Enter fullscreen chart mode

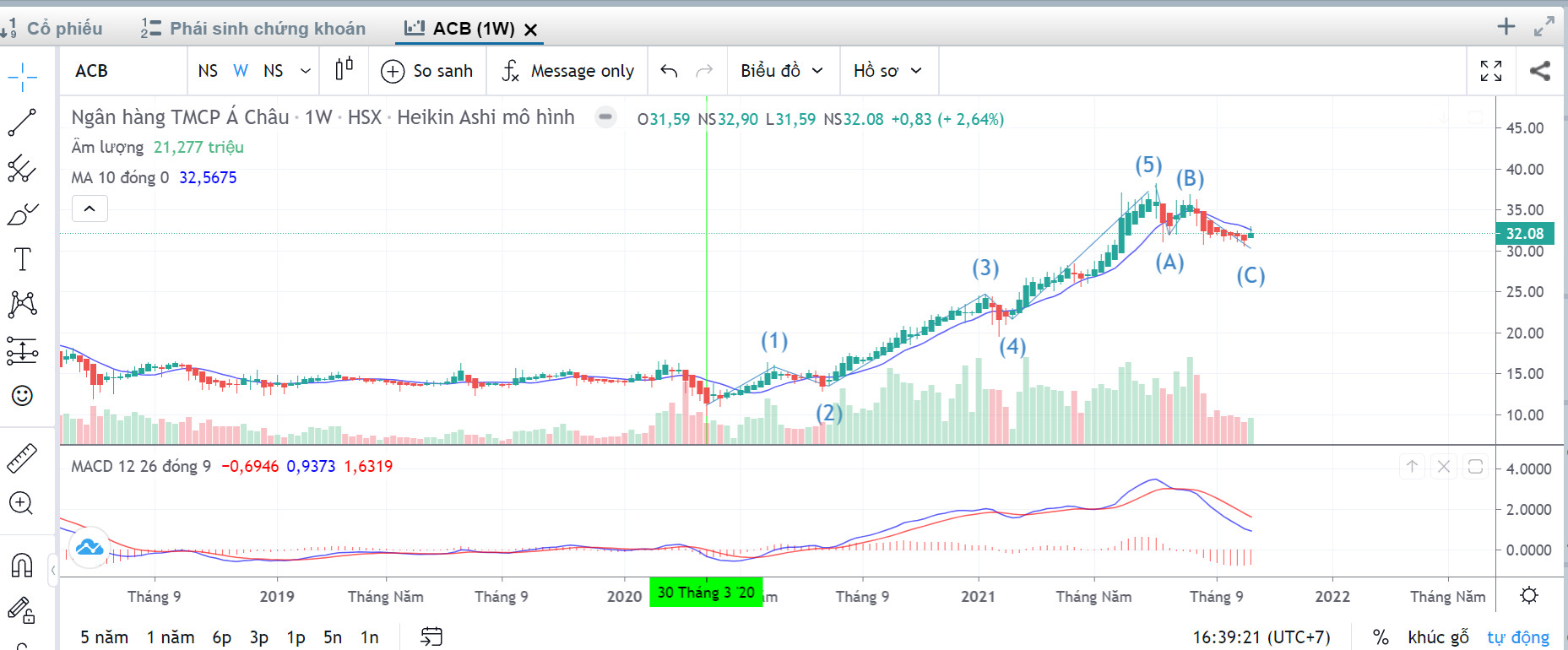point(1491,71)
